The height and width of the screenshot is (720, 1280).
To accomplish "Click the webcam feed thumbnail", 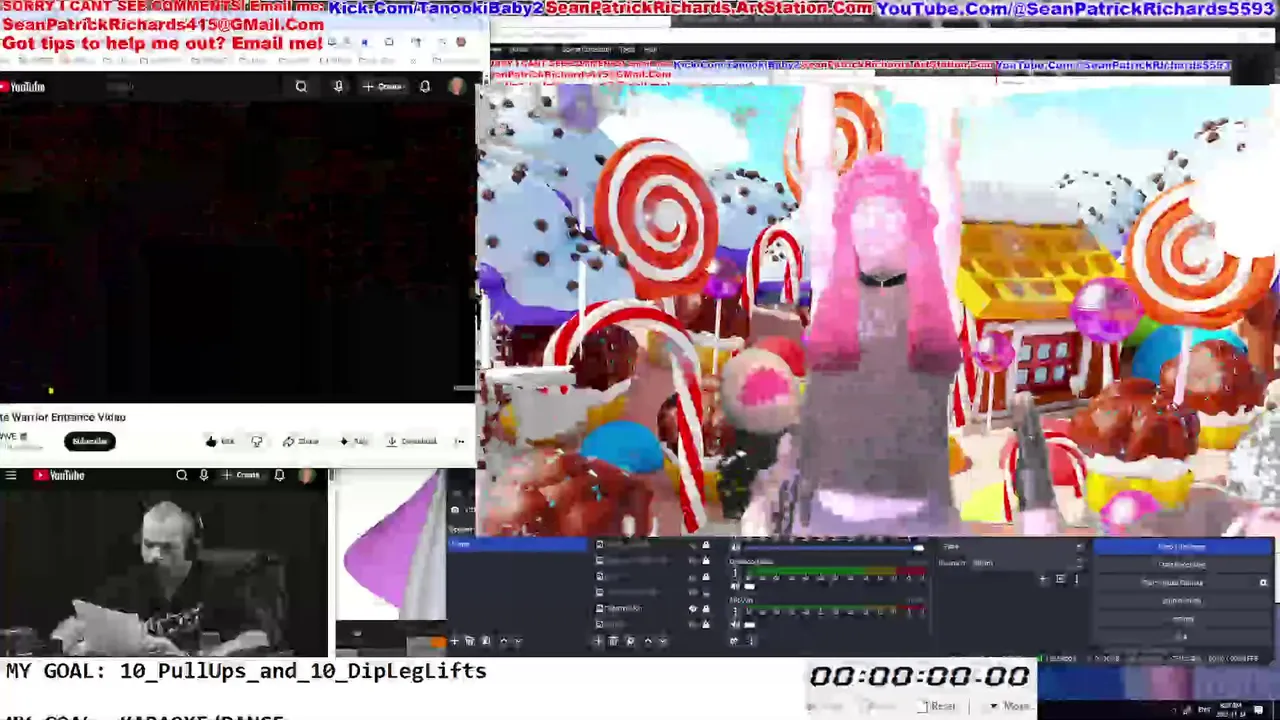I will click(164, 569).
